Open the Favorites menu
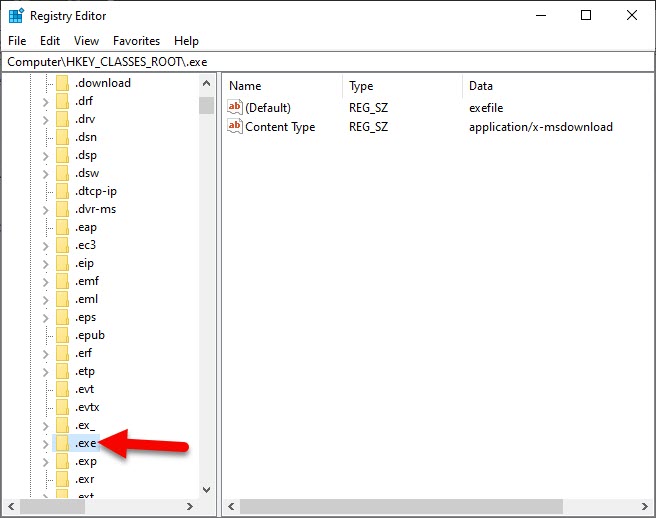The width and height of the screenshot is (656, 518). [136, 41]
